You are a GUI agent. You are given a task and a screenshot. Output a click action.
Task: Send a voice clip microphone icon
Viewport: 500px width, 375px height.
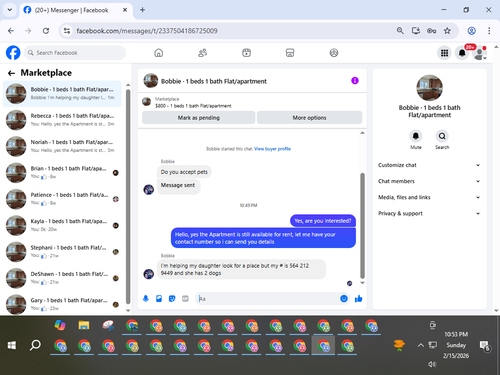click(x=146, y=299)
